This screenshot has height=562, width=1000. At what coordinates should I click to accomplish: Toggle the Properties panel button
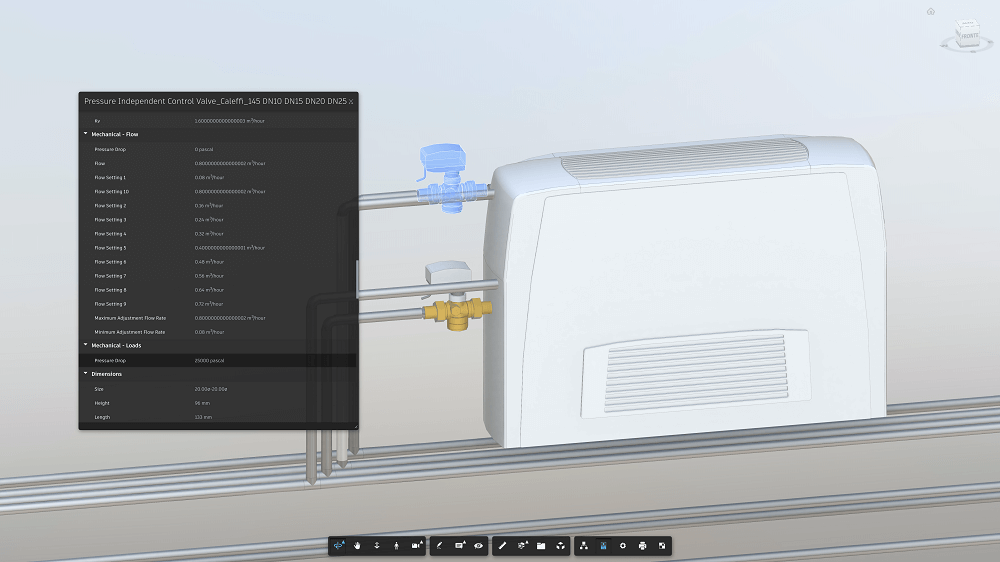click(603, 546)
